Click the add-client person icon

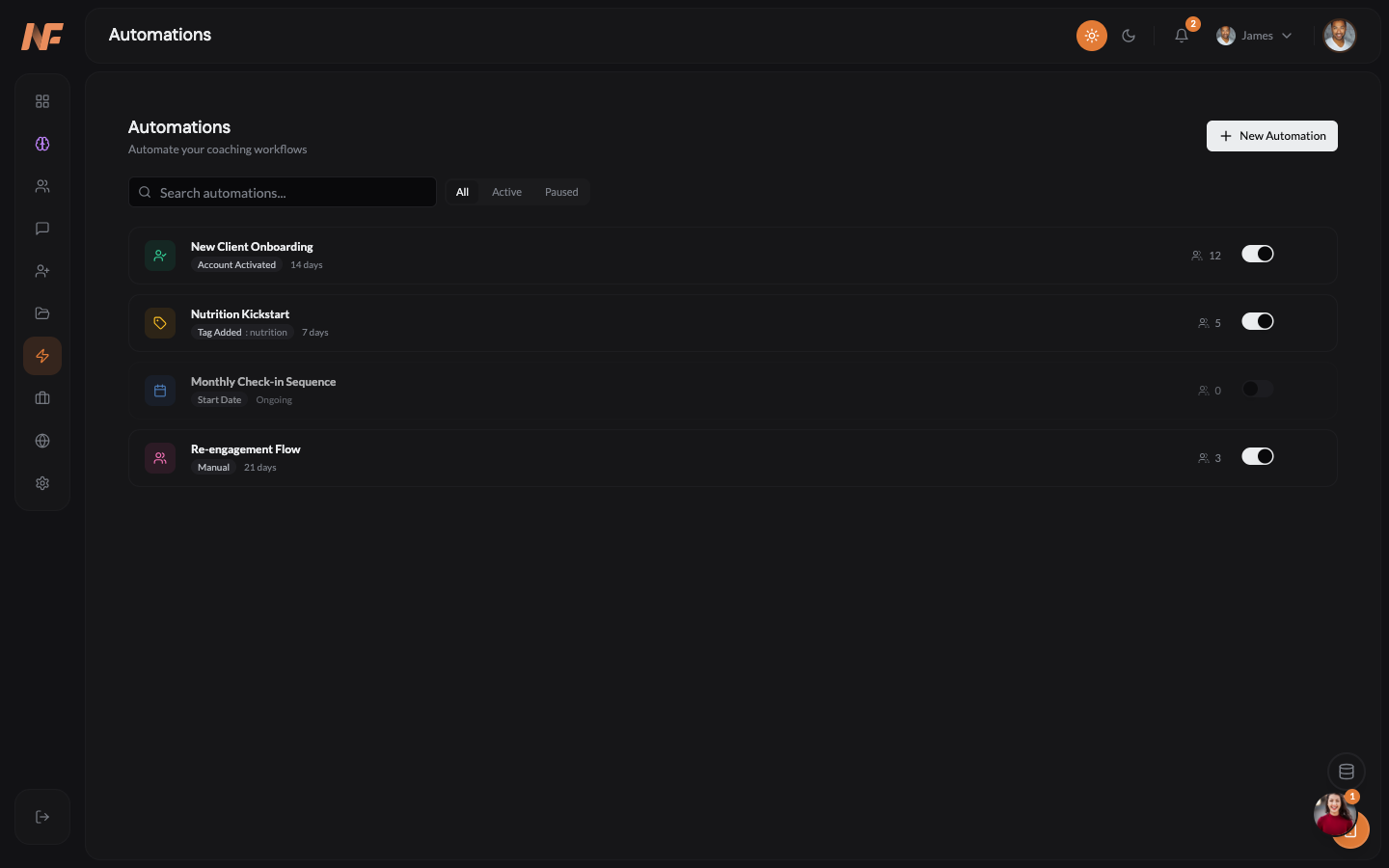pyautogui.click(x=42, y=271)
